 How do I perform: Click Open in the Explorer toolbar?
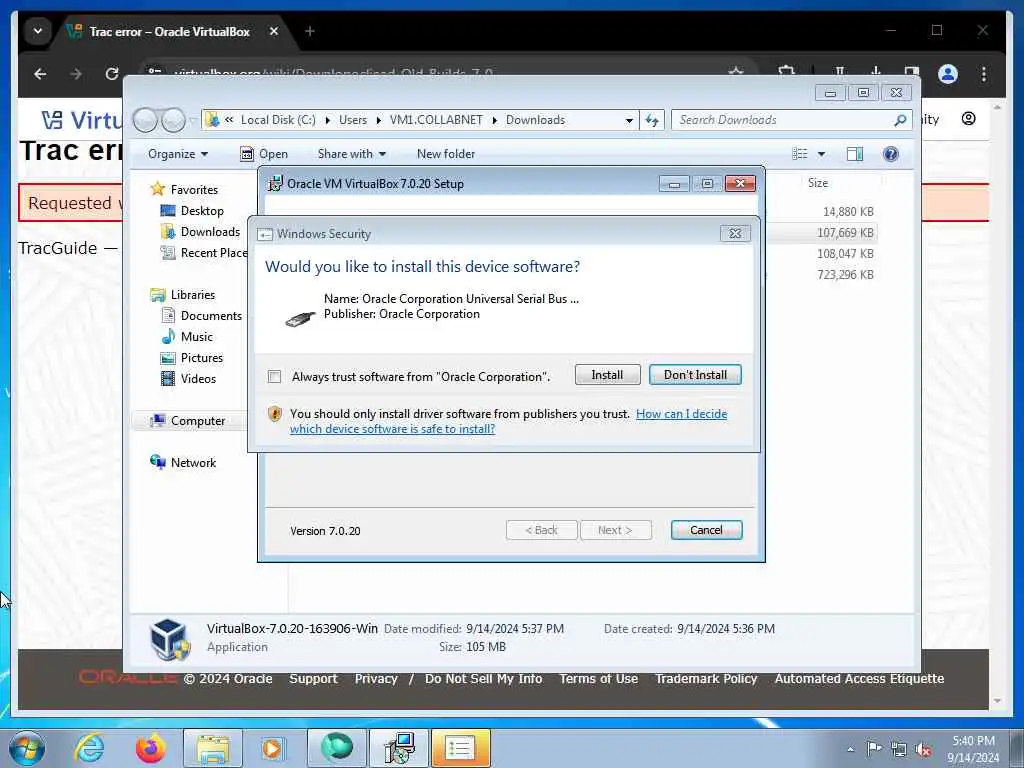click(264, 154)
